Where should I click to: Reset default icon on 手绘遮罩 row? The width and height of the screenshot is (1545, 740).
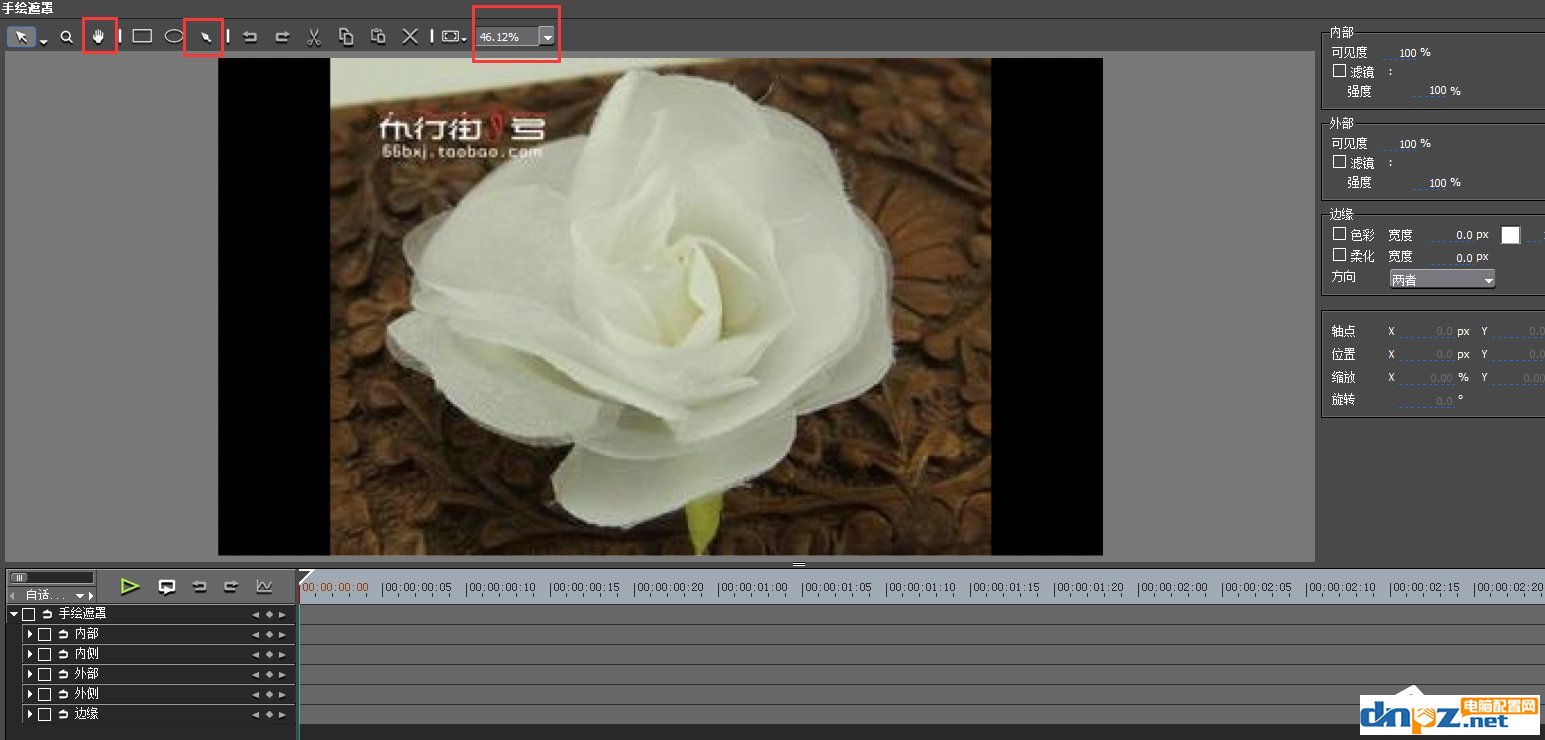[x=47, y=614]
